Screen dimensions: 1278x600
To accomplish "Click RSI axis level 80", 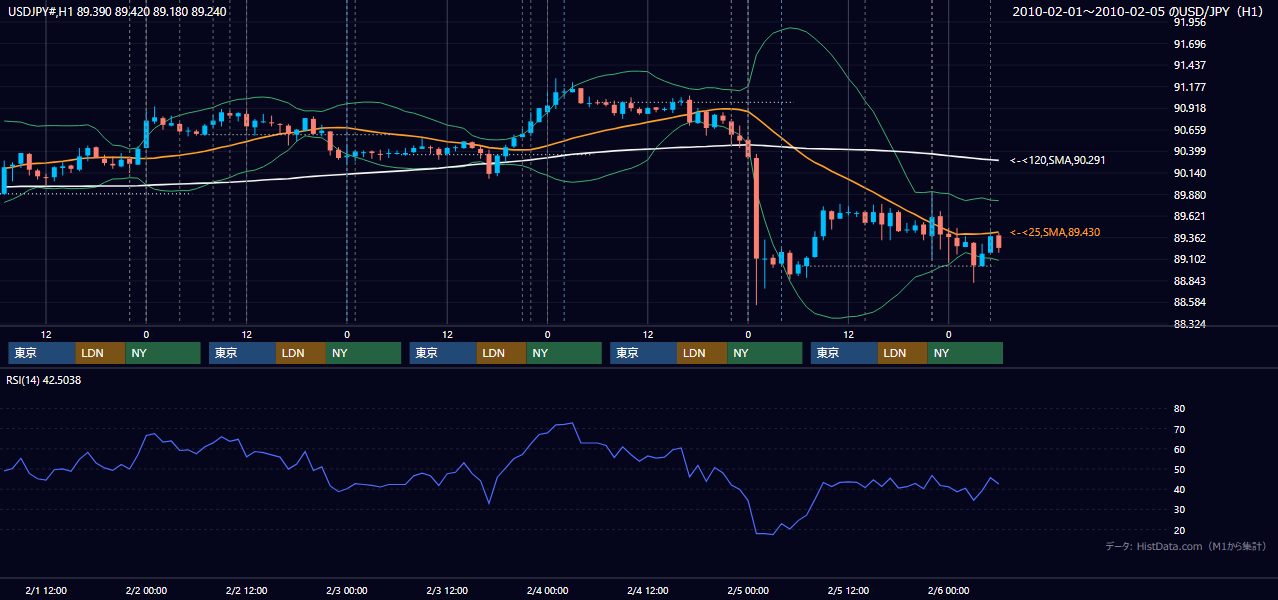I will (1179, 409).
